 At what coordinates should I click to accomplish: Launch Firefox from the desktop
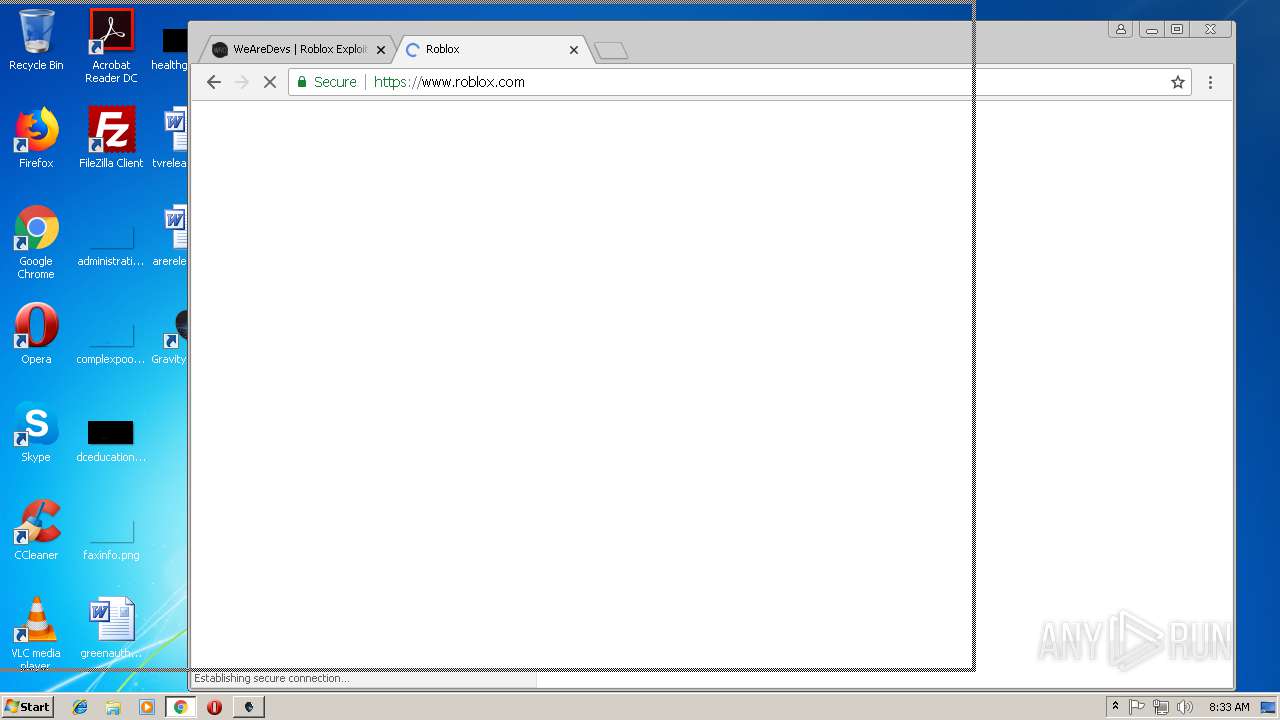click(x=36, y=138)
